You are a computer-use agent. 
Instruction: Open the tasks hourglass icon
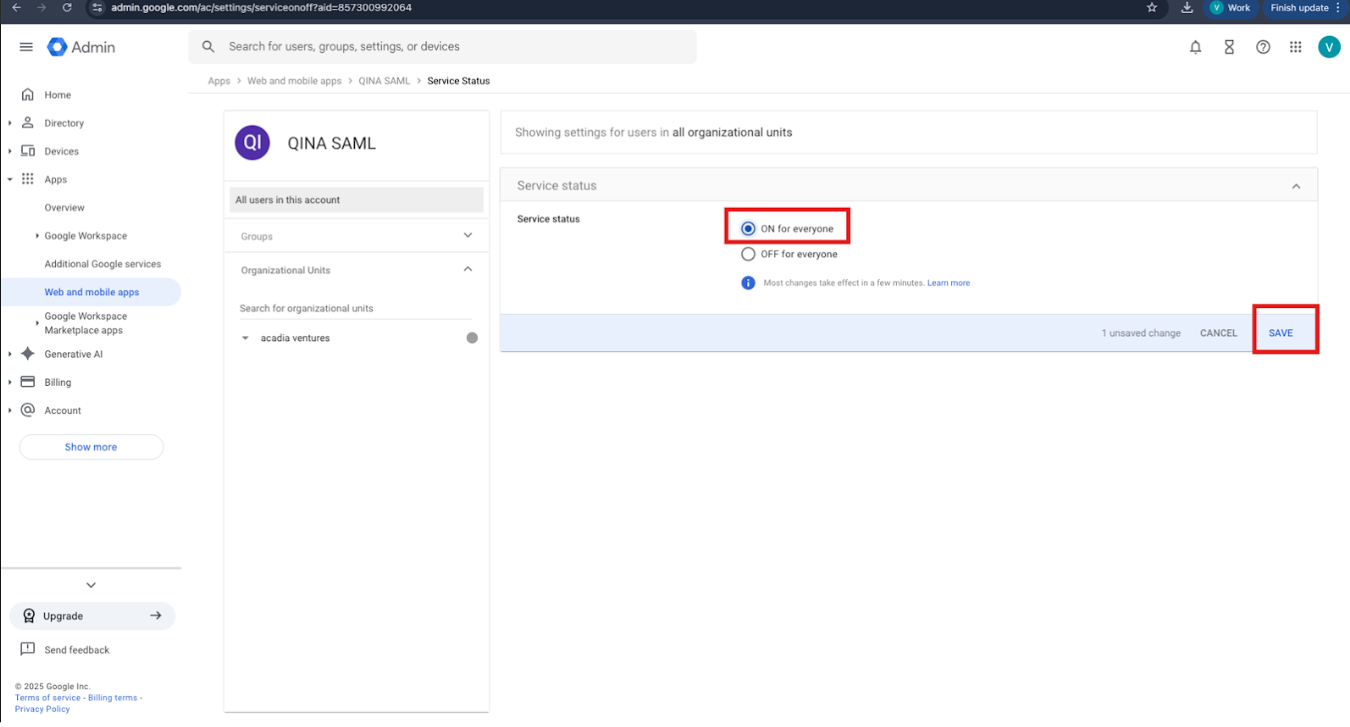pos(1229,47)
